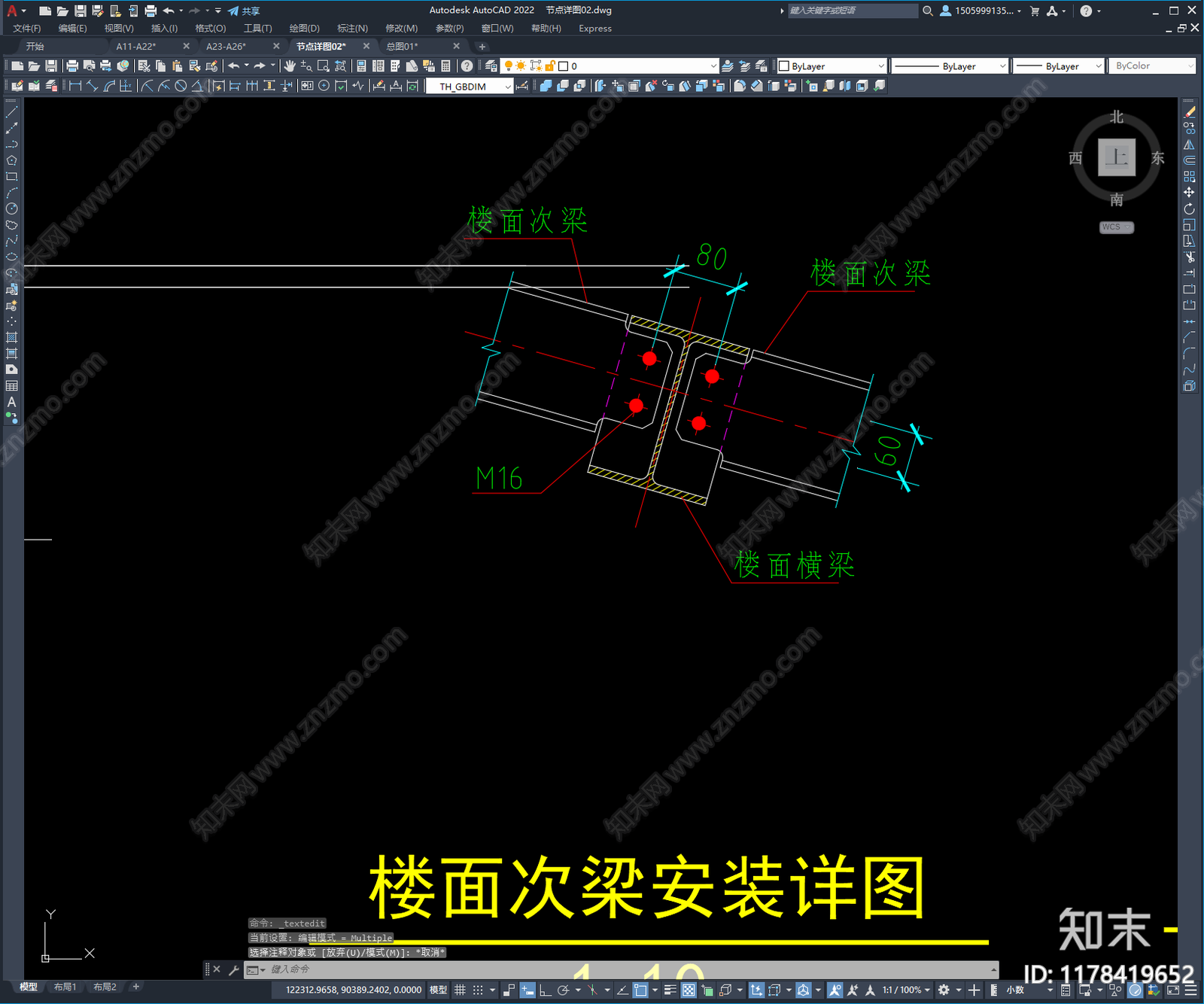1204x1004 pixels.
Task: Click the white ByLayer color swatch
Action: [784, 66]
